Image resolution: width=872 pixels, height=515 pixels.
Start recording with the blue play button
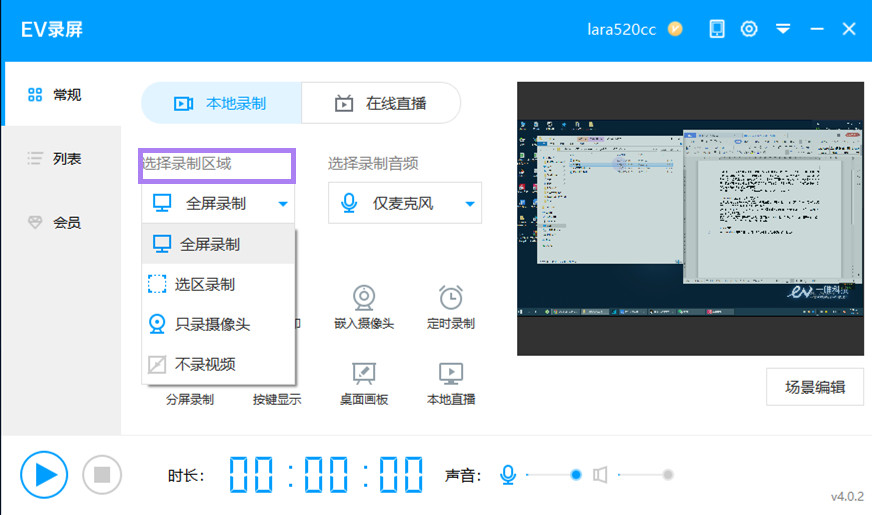(44, 475)
